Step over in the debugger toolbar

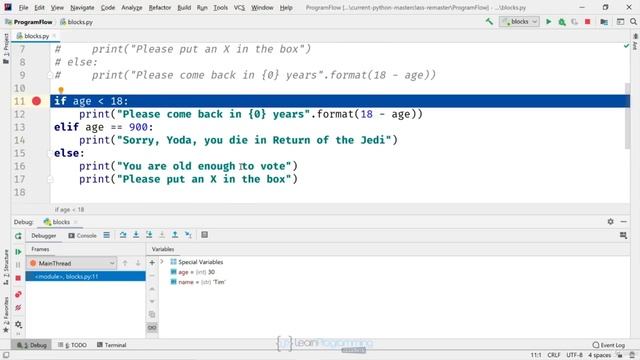point(123,235)
